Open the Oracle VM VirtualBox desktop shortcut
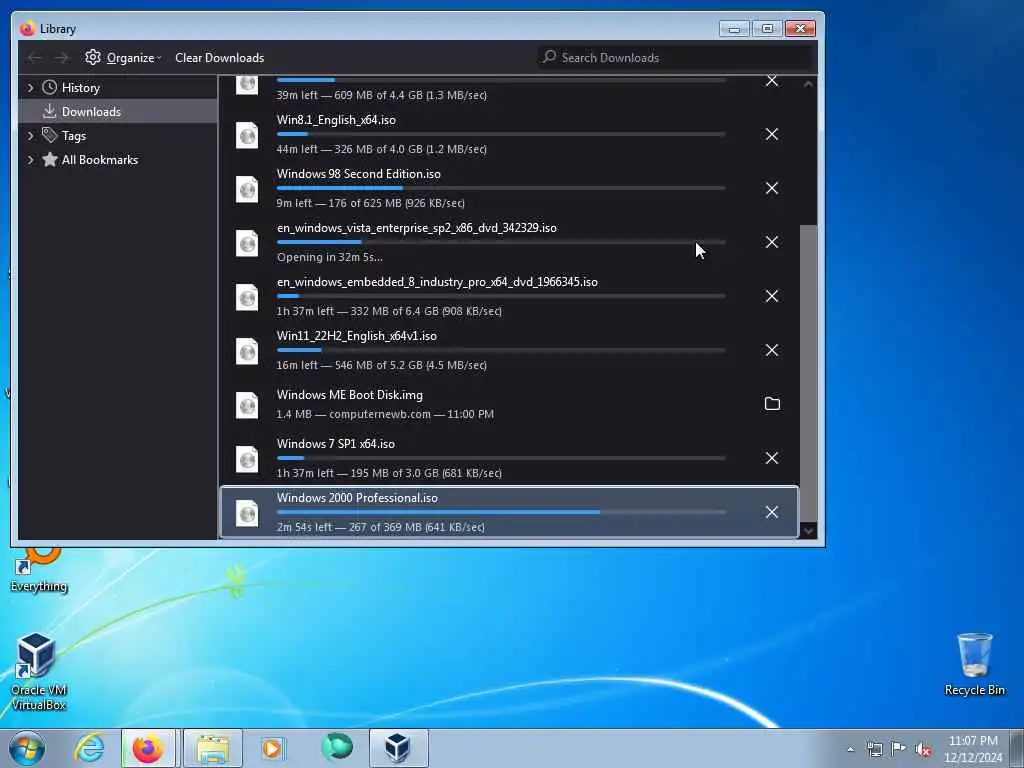The image size is (1024, 768). point(39,671)
